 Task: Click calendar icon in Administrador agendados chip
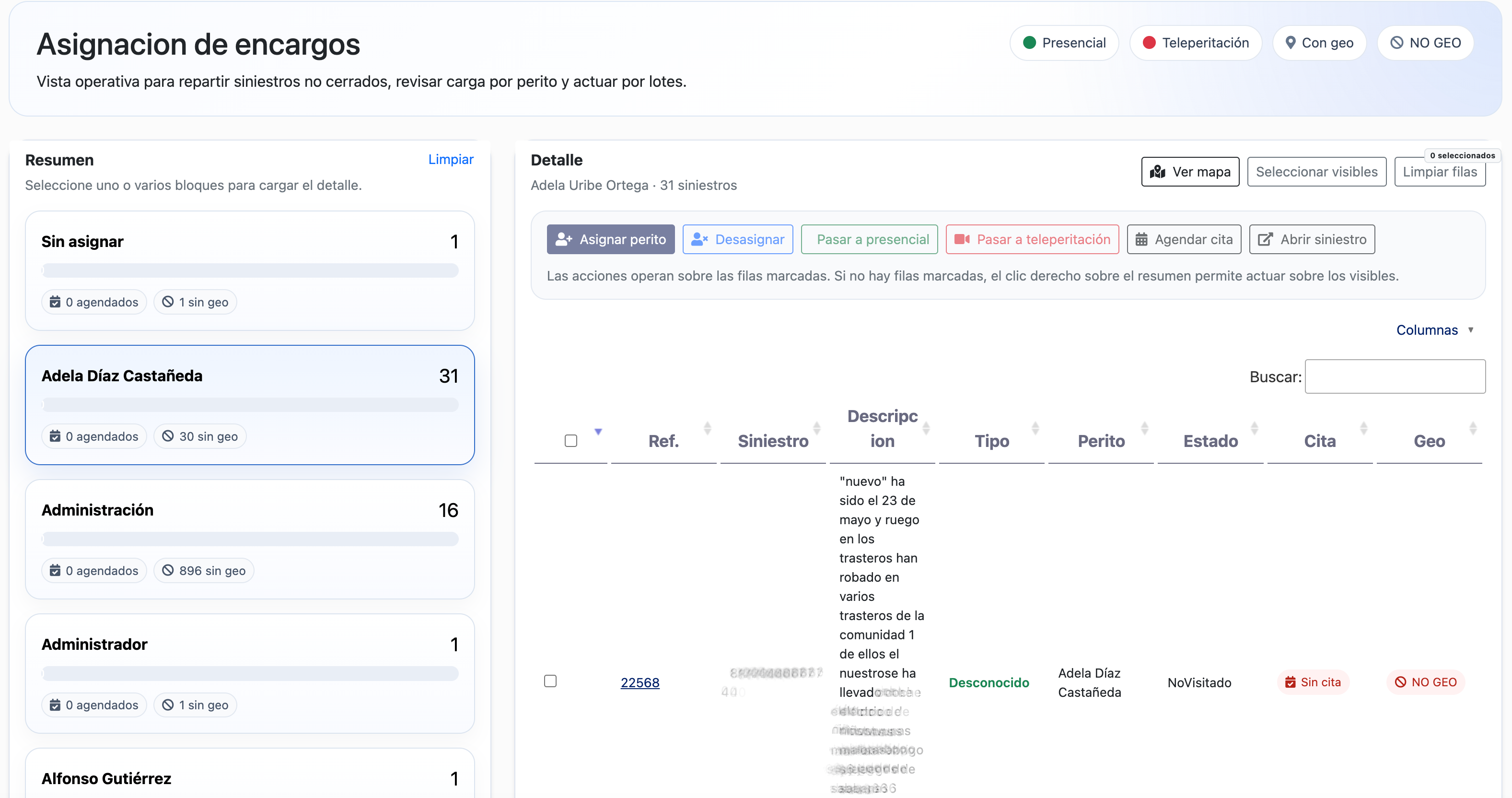(55, 704)
